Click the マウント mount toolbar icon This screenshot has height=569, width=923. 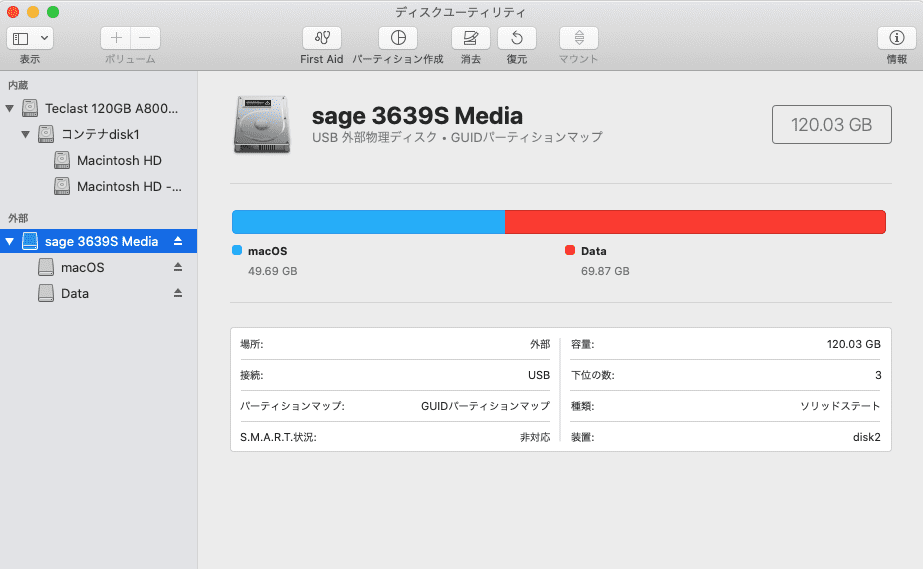579,38
